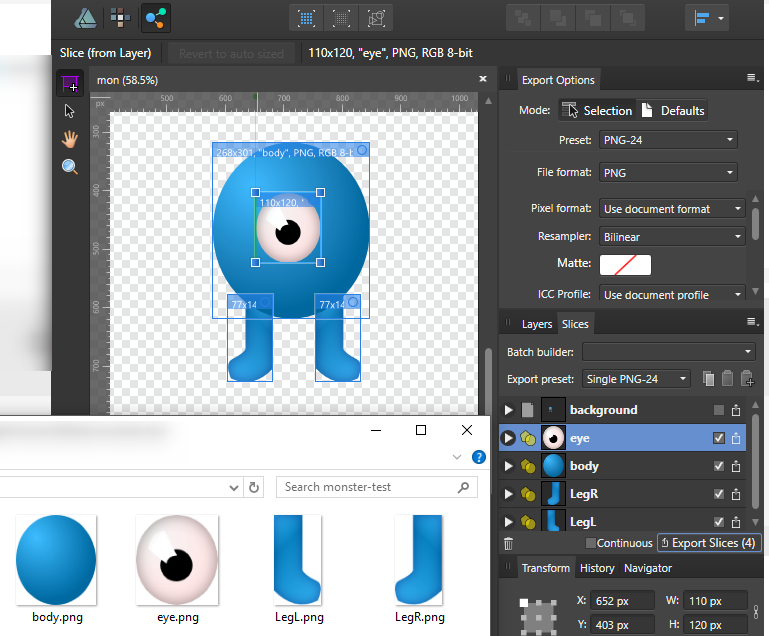Switch to the Pixel persona icon

click(120, 17)
